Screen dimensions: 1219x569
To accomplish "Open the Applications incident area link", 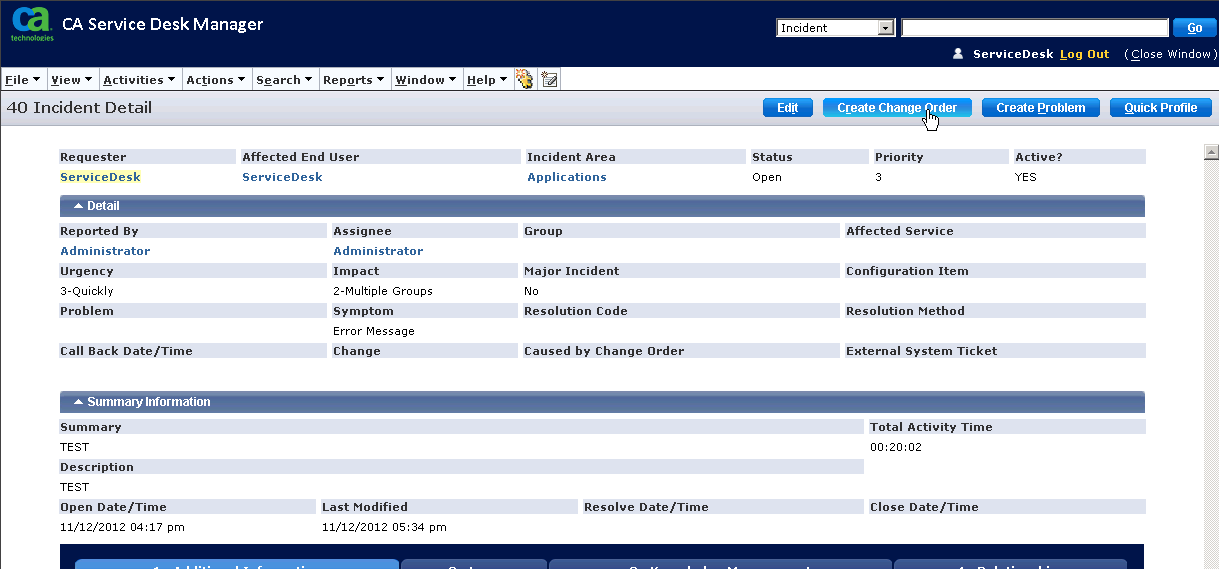I will click(x=567, y=177).
